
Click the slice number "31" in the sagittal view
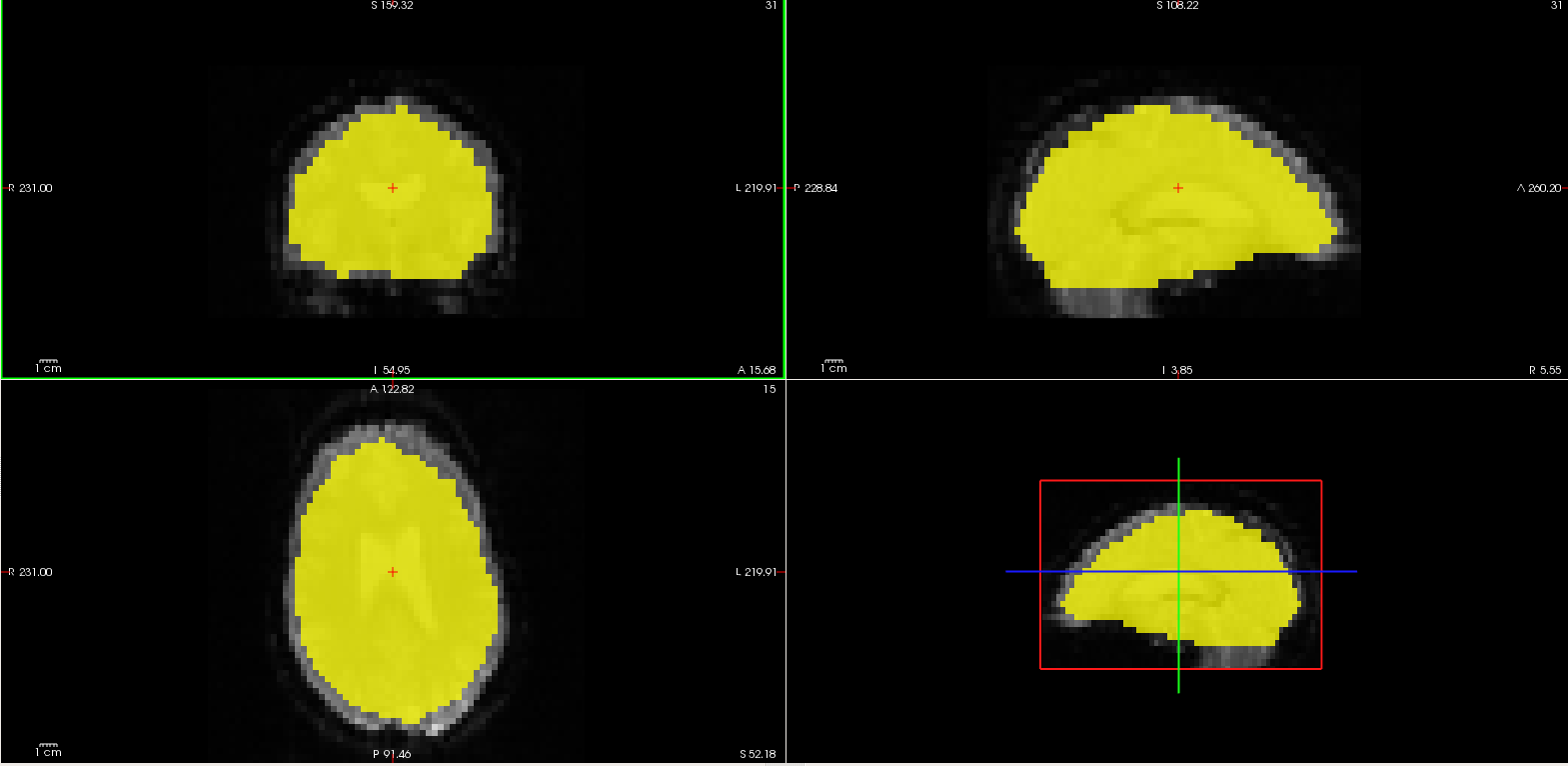coord(1556,6)
